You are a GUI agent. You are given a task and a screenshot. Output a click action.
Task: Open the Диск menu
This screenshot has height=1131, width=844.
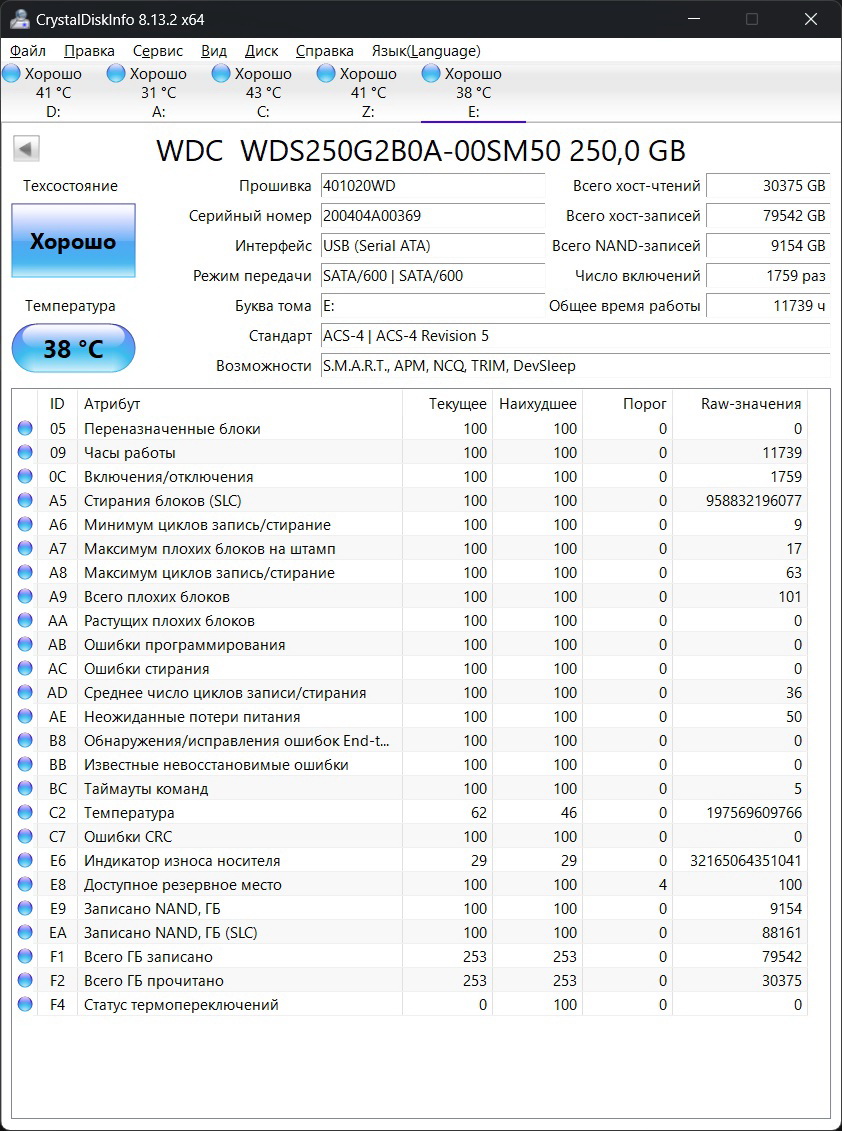pos(262,51)
